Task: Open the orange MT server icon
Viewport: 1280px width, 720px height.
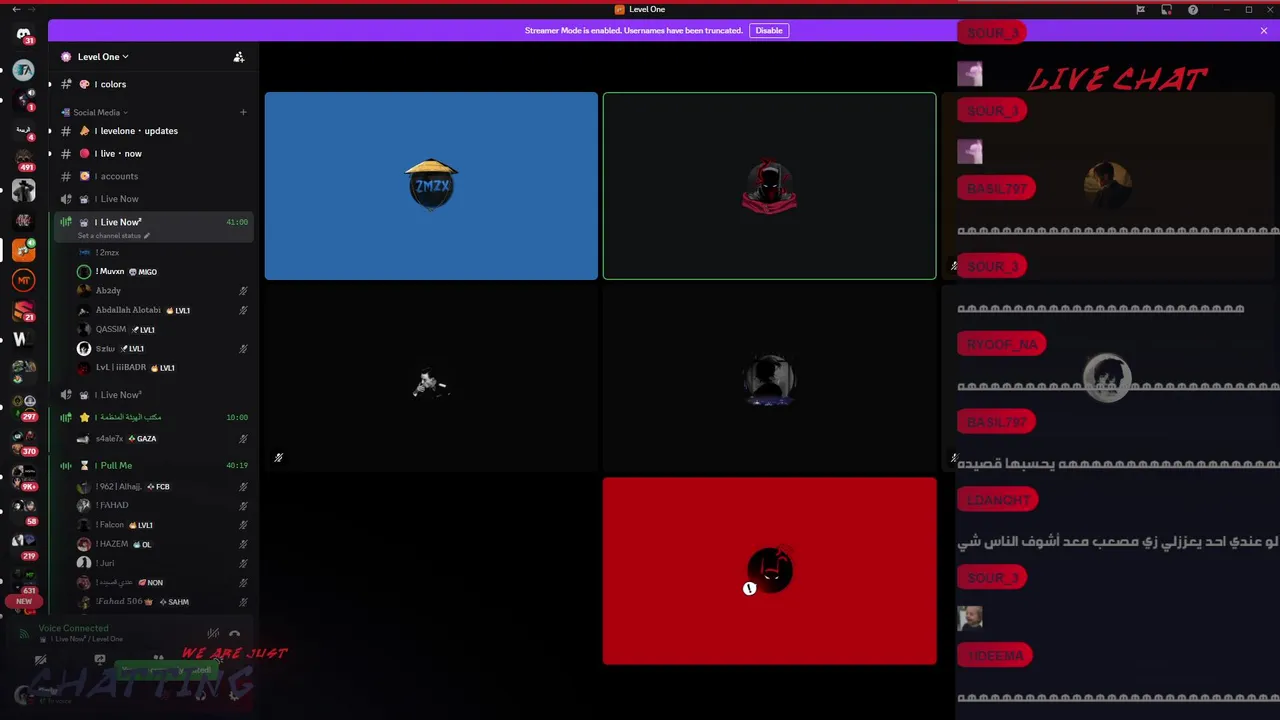Action: [23, 280]
